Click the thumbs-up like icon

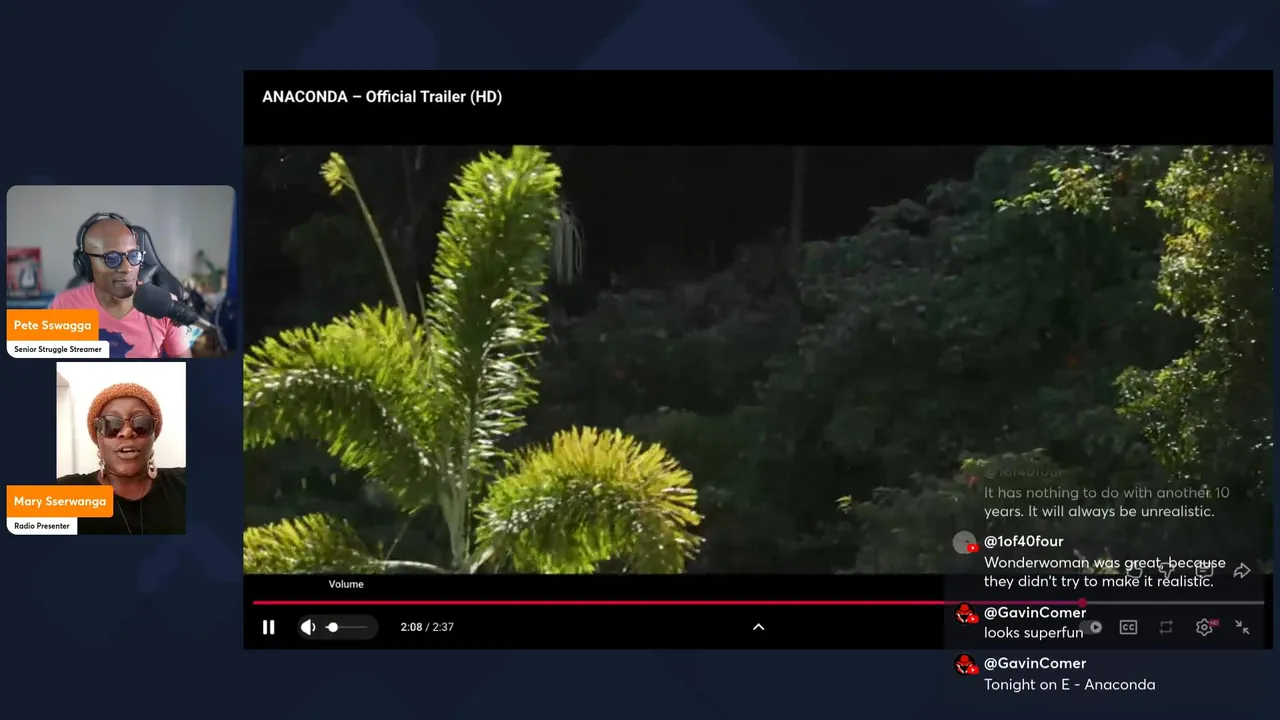click(1133, 571)
